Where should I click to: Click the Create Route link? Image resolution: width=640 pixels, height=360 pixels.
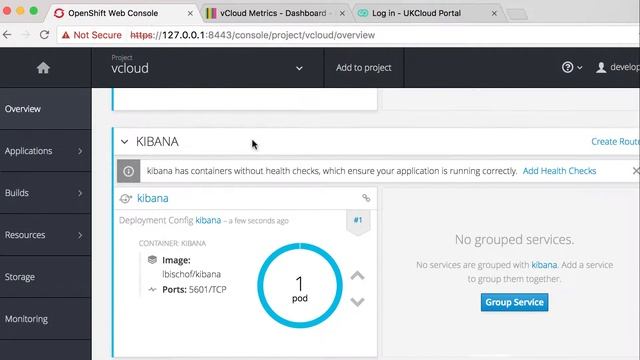coord(615,142)
